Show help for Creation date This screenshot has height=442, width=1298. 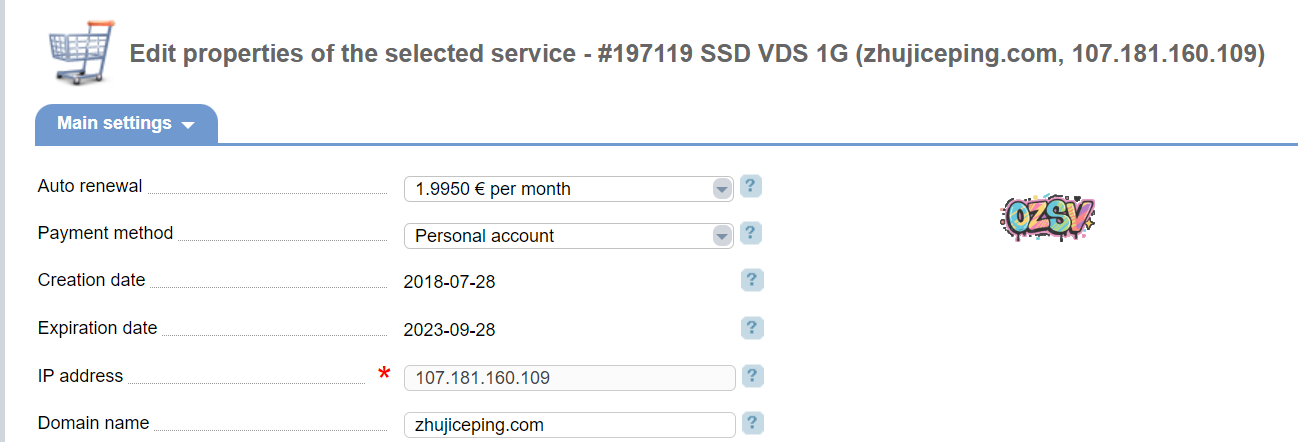(x=752, y=280)
